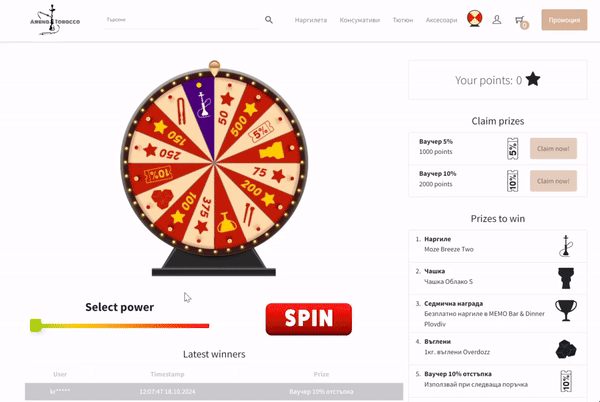This screenshot has height=402, width=600.
Task: Open the shopping cart icon
Action: pos(521,21)
